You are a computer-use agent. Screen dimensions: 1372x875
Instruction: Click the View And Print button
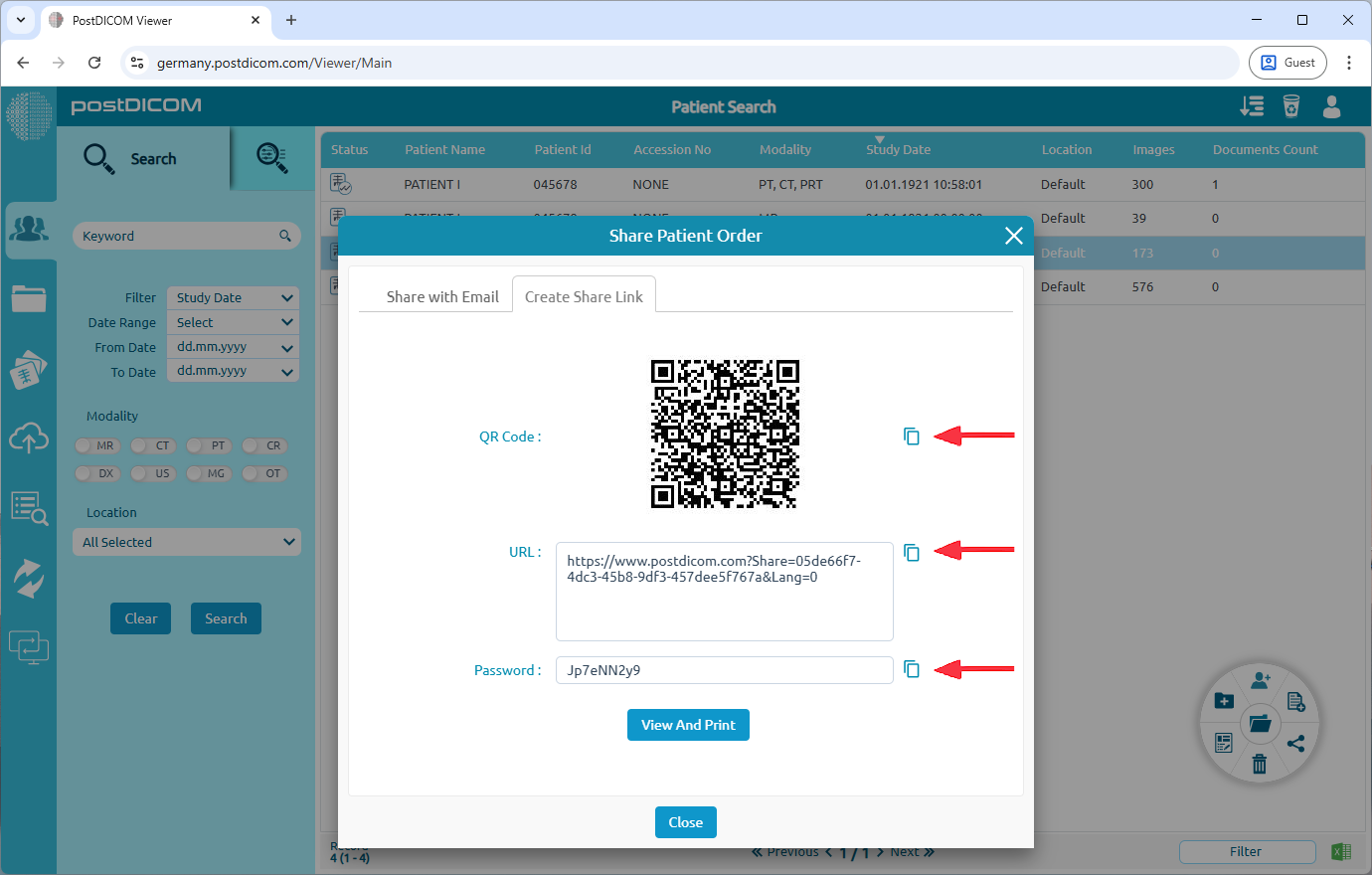click(x=688, y=725)
